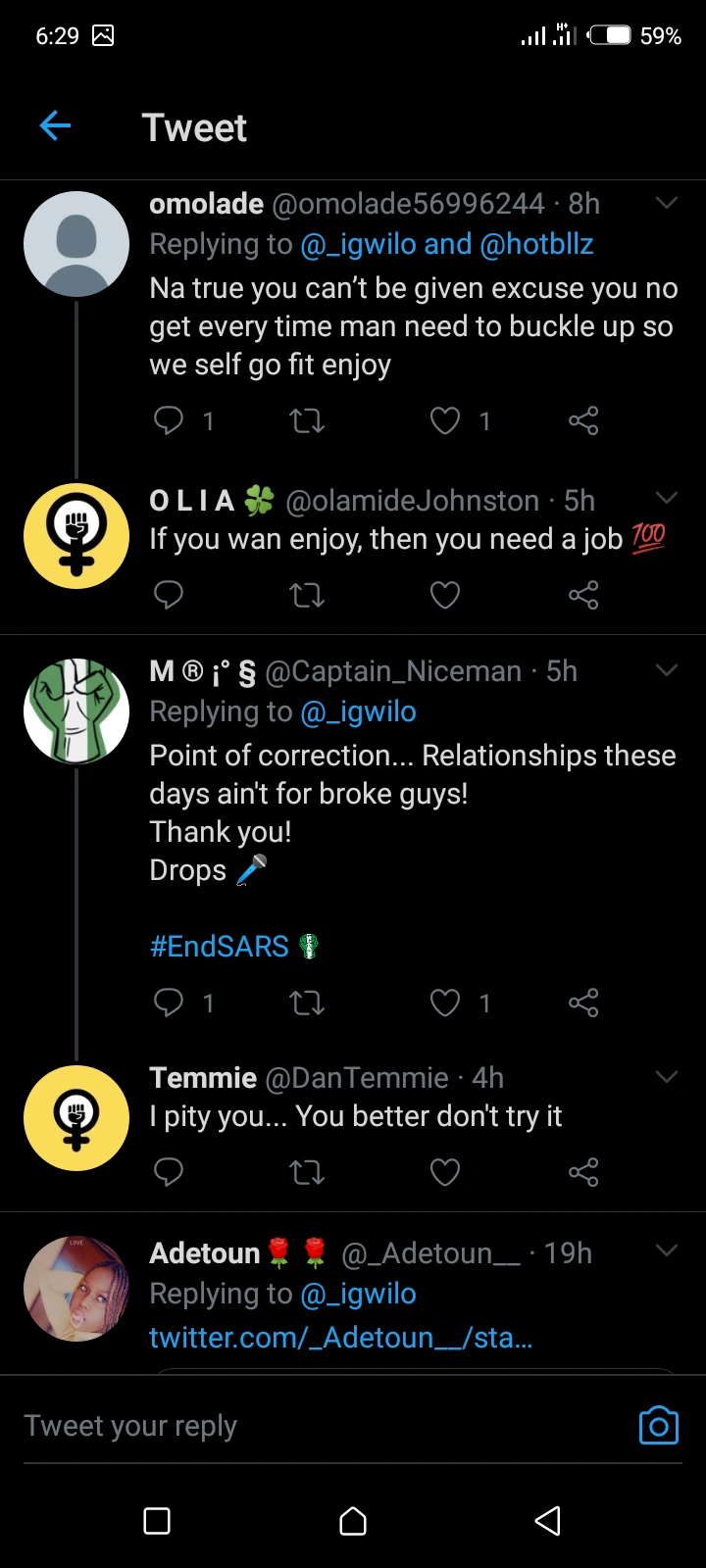Viewport: 706px width, 1568px height.
Task: Like Captain_Niceman's broke guys tweet
Action: [445, 1003]
